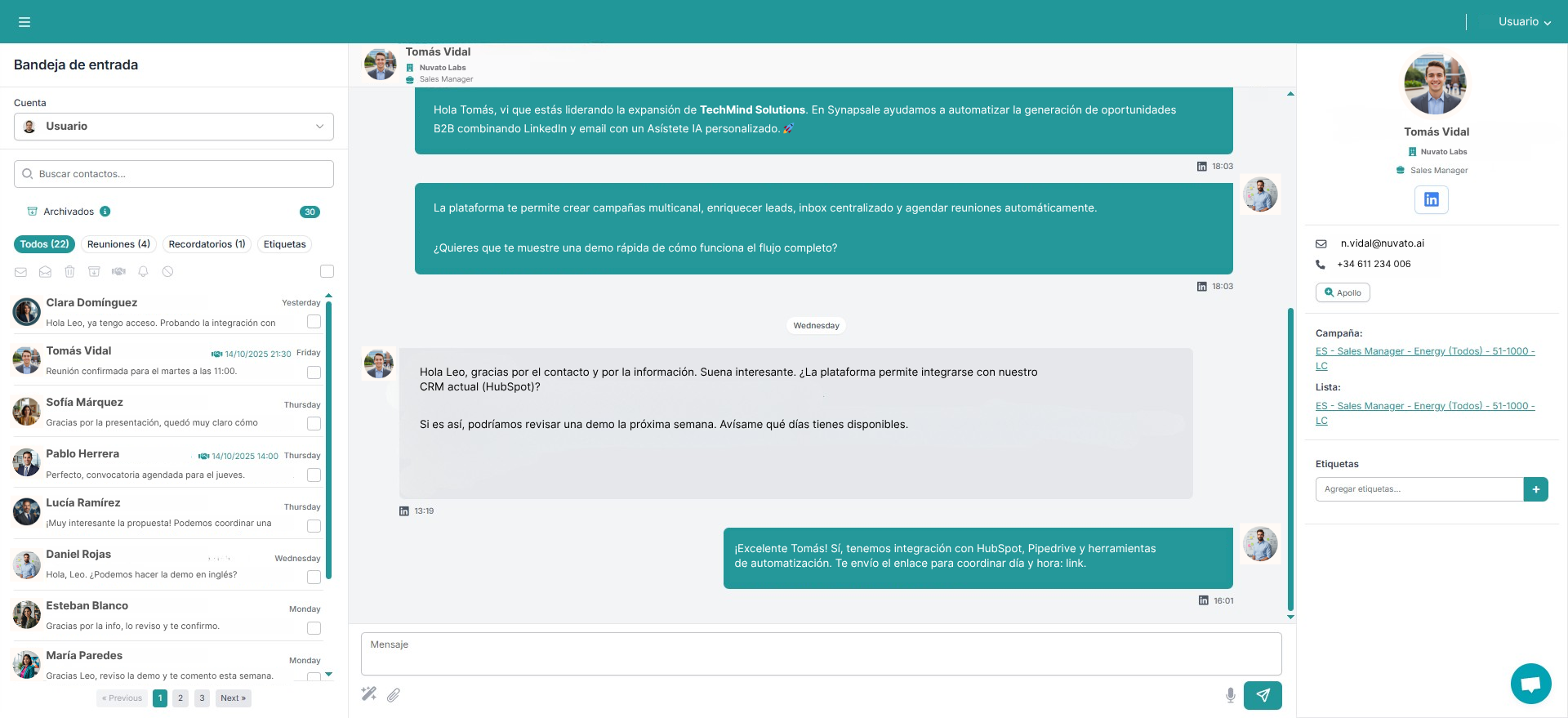Select the Clara Domínguez conversation checkbox
Screen dimensions: 1568x718
(x=314, y=322)
